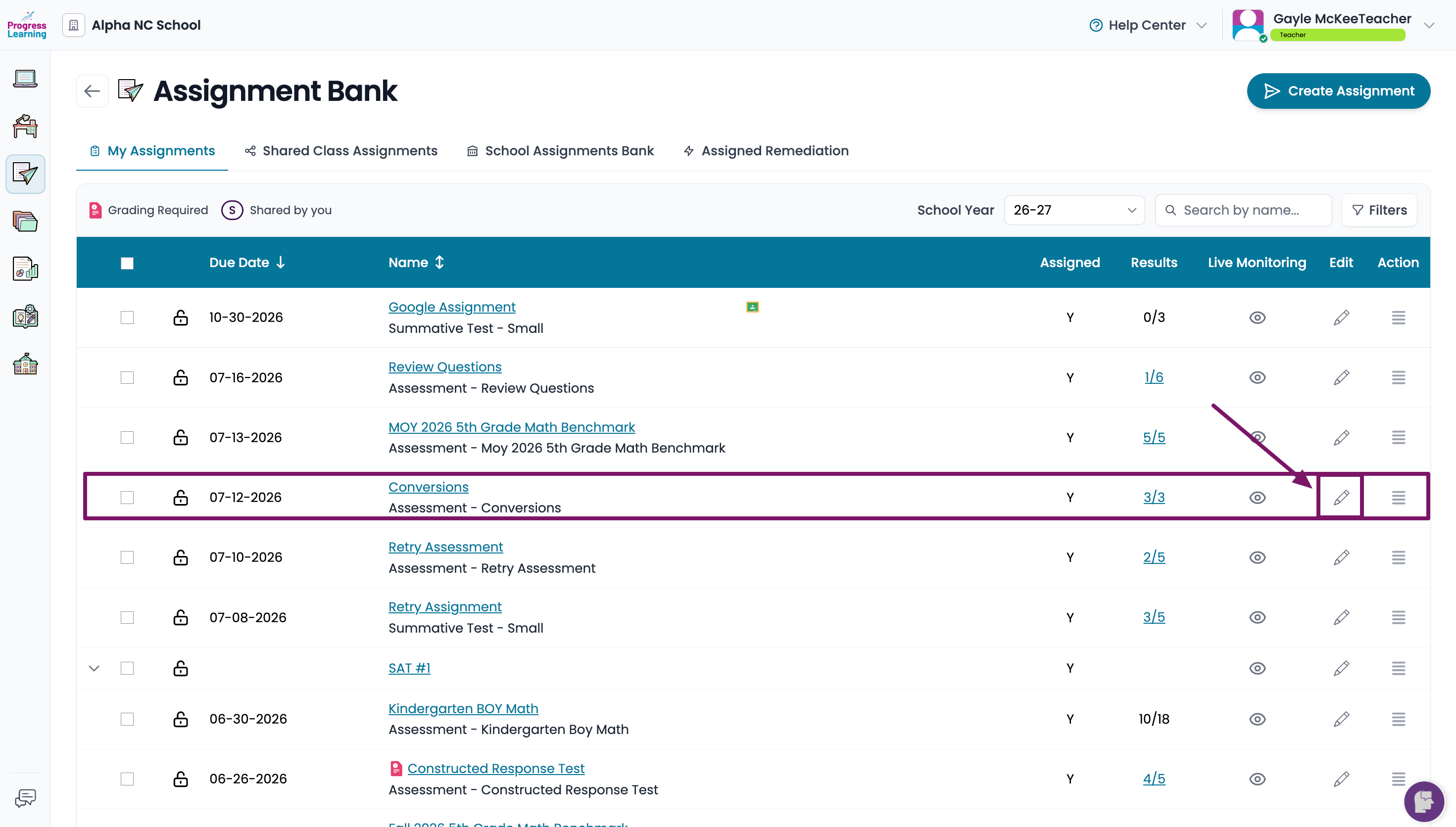Click the Google Classroom icon on Google Assignment

pyautogui.click(x=752, y=307)
